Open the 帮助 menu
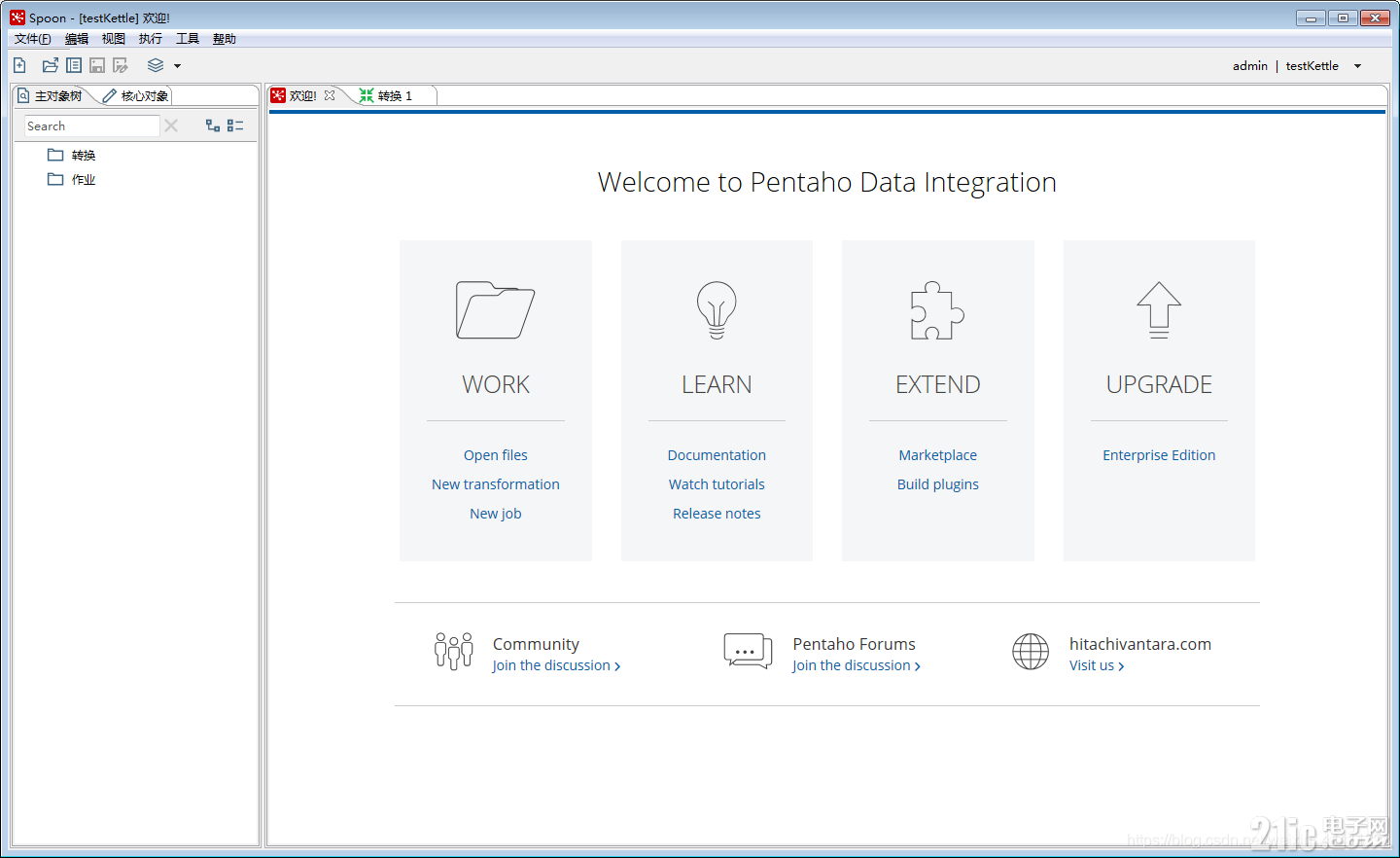The height and width of the screenshot is (858, 1400). click(225, 39)
